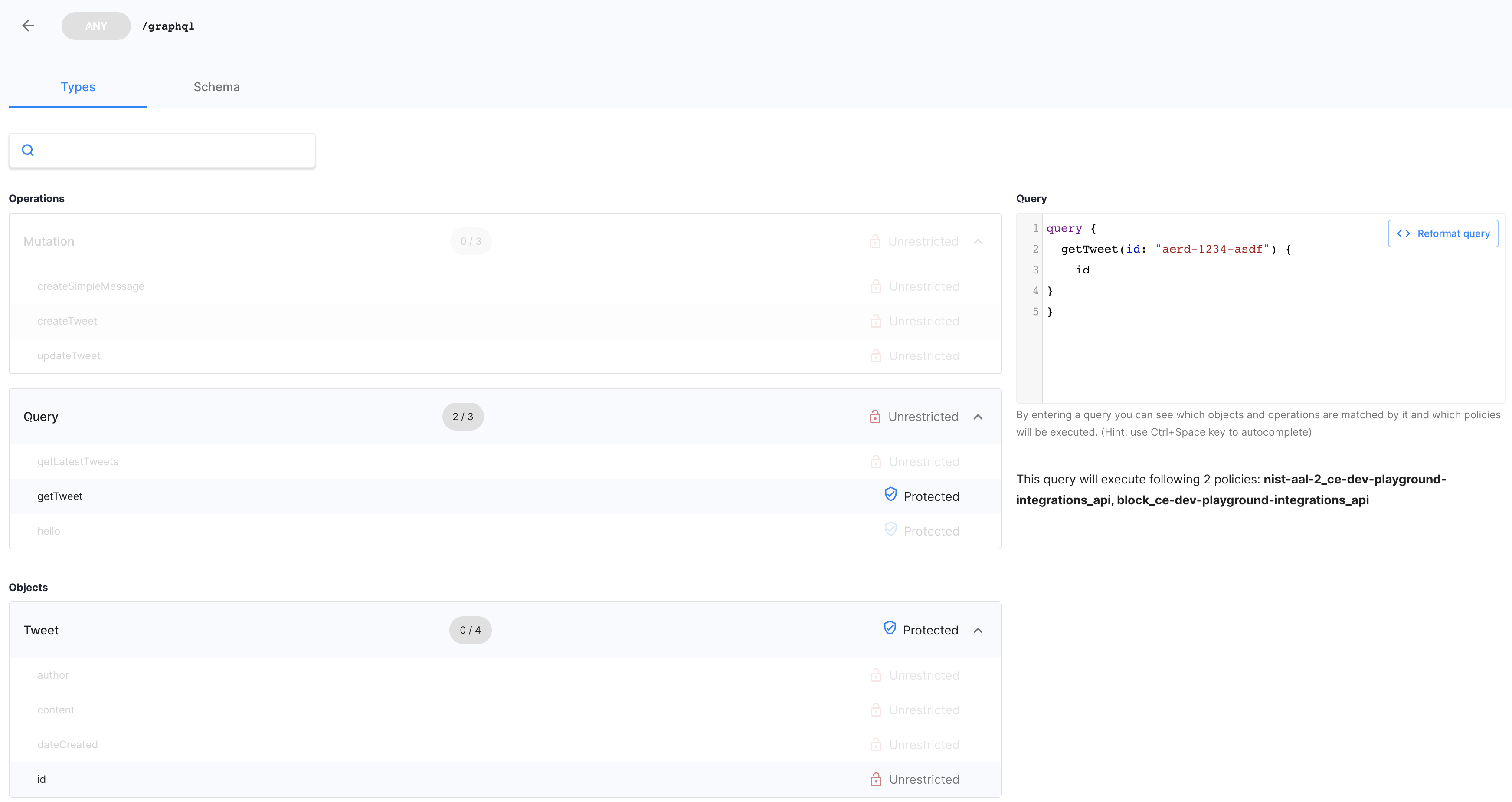Open the Schema tab

click(x=216, y=87)
